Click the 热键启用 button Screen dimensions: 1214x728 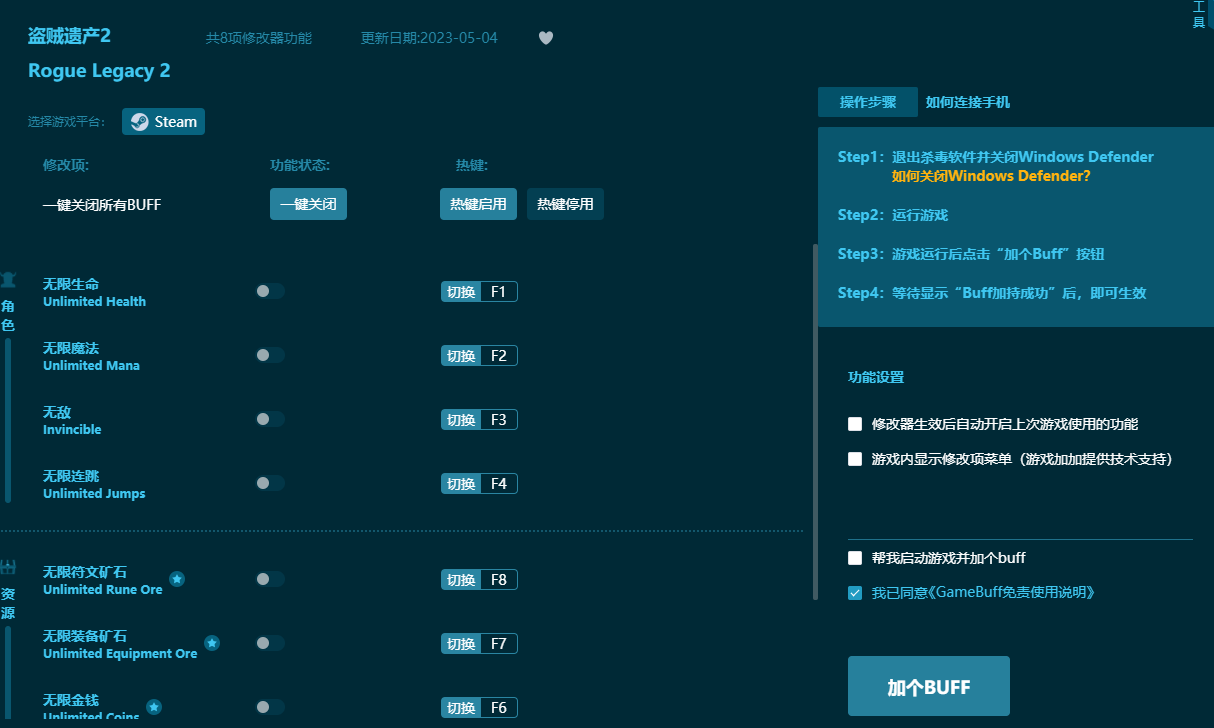[478, 204]
